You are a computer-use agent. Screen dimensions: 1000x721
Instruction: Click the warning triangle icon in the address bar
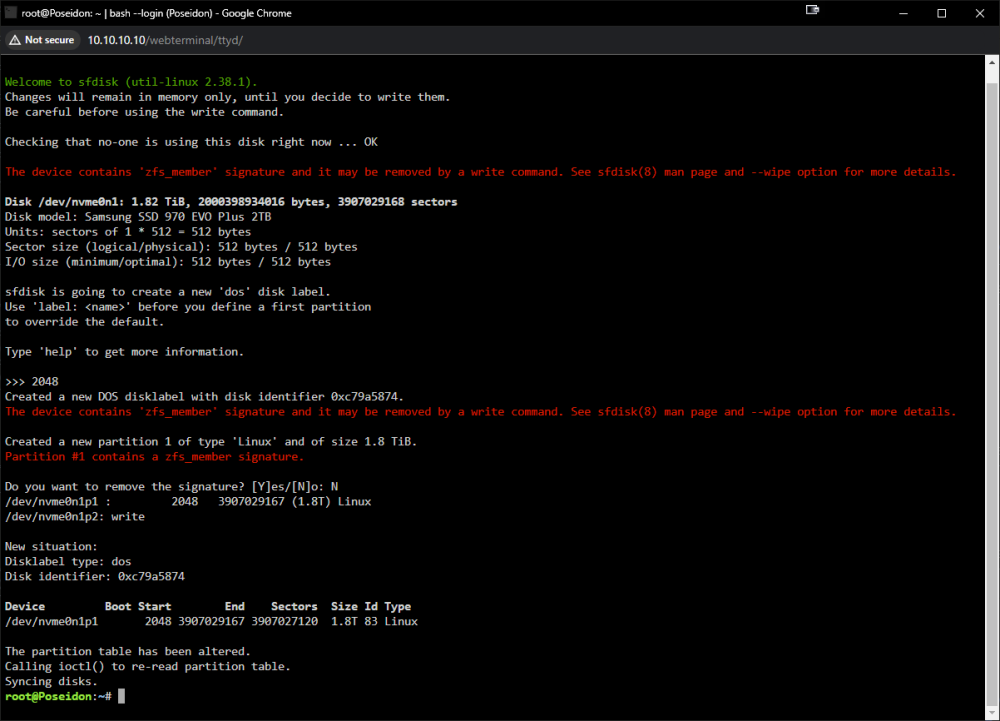15,40
